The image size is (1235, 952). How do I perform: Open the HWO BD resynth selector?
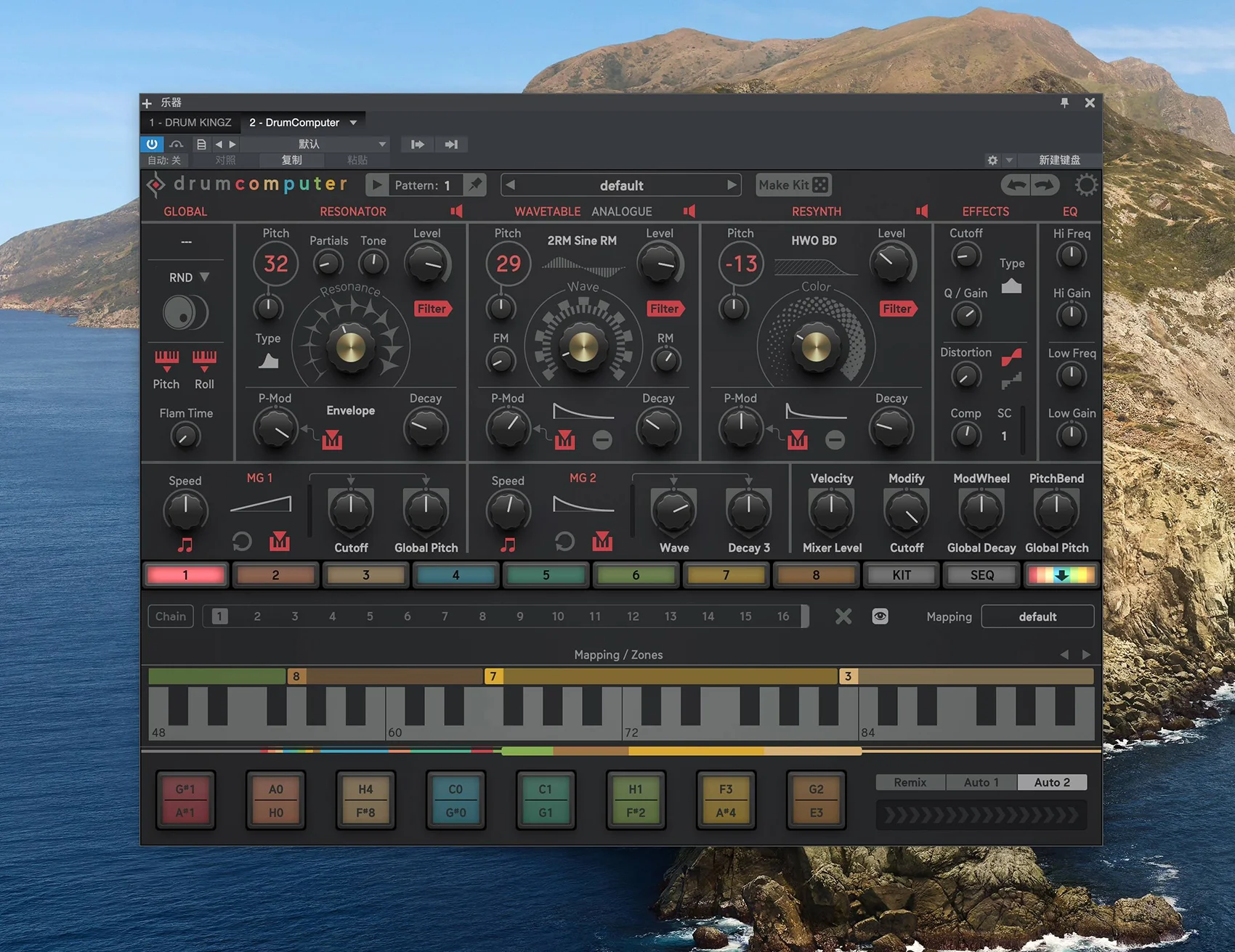tap(814, 240)
